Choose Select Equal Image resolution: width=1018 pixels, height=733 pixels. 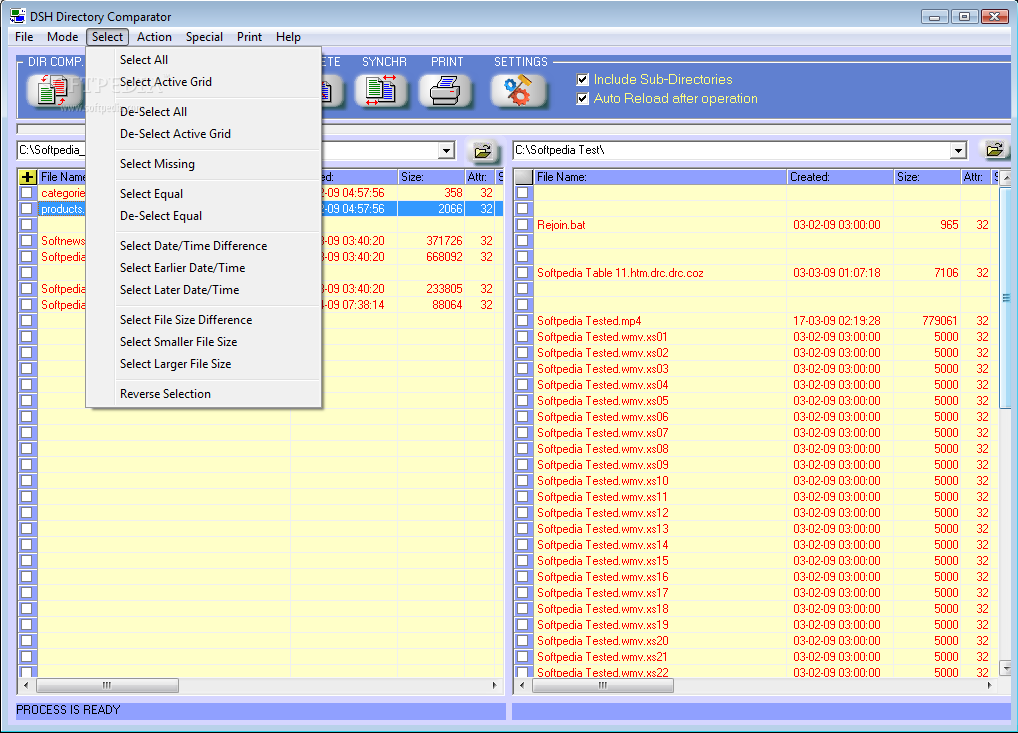tap(203, 193)
